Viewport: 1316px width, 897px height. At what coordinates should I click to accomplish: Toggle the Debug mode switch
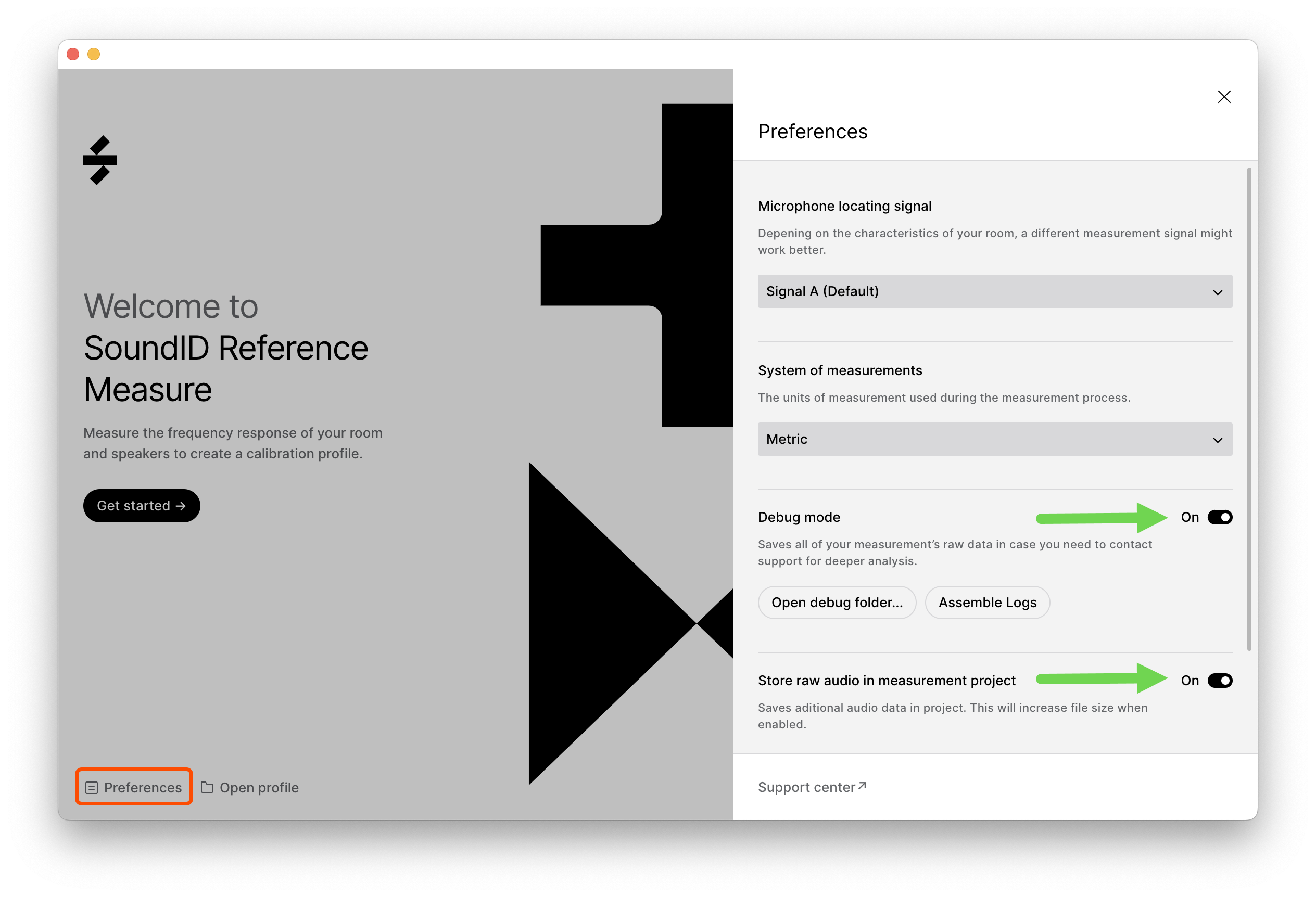(1220, 517)
